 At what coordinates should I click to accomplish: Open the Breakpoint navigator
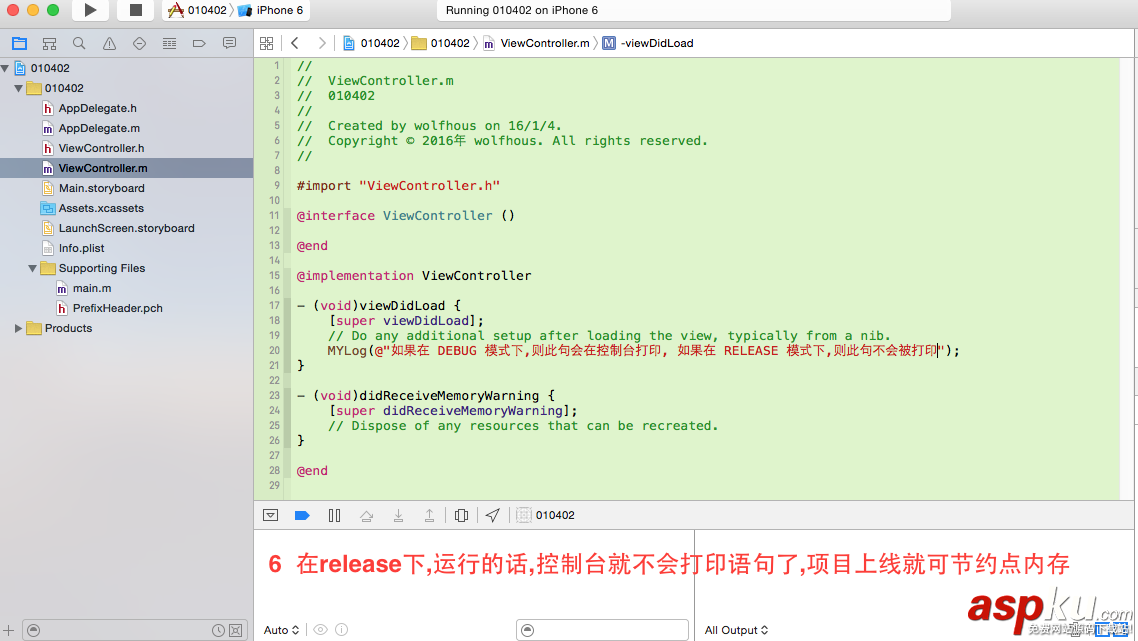[198, 43]
